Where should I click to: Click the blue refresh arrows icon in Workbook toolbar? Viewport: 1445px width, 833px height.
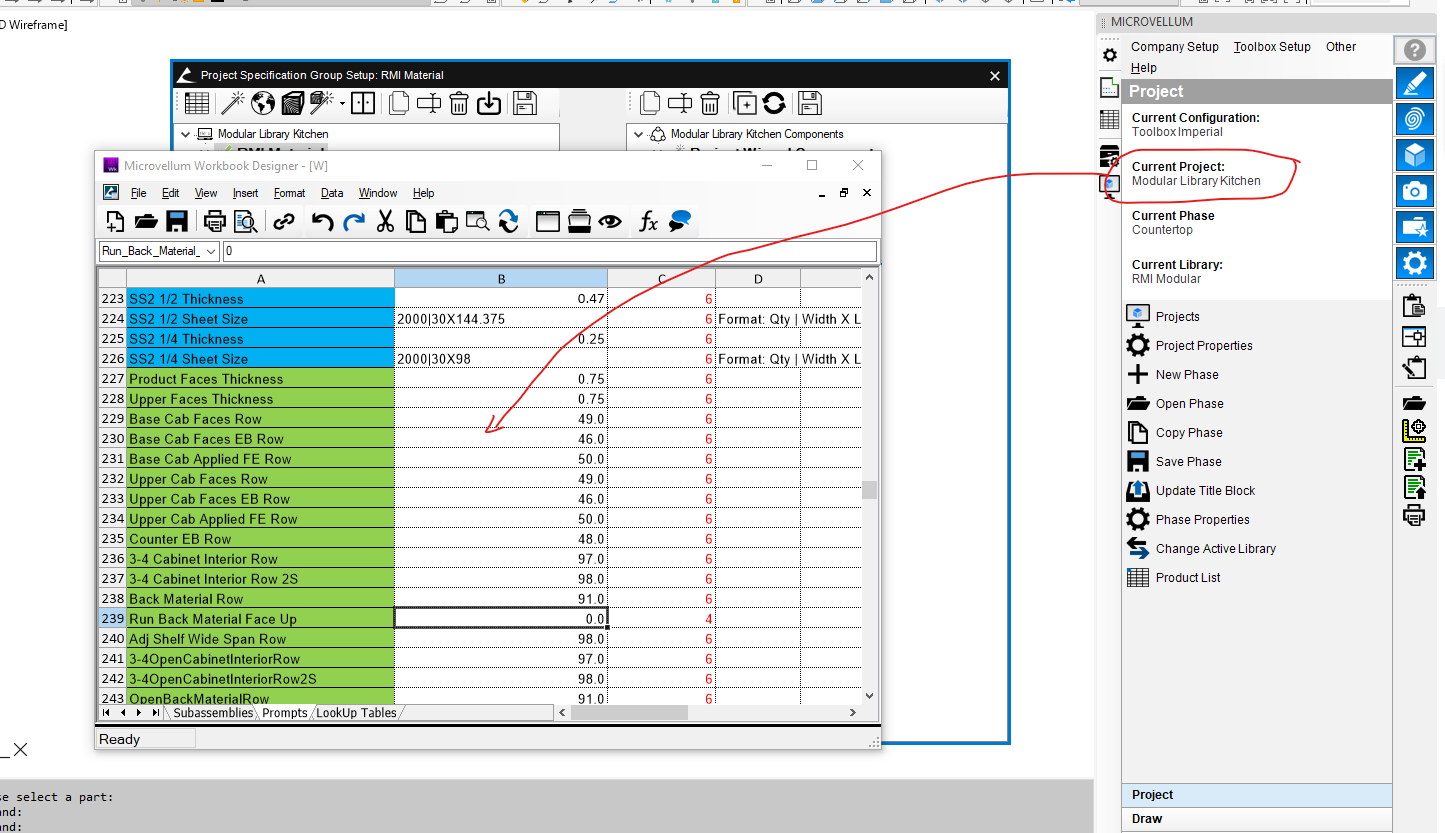508,222
